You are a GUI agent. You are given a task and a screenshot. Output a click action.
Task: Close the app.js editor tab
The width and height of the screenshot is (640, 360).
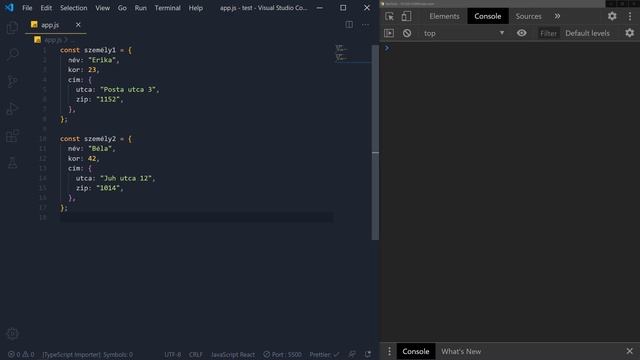tap(78, 25)
